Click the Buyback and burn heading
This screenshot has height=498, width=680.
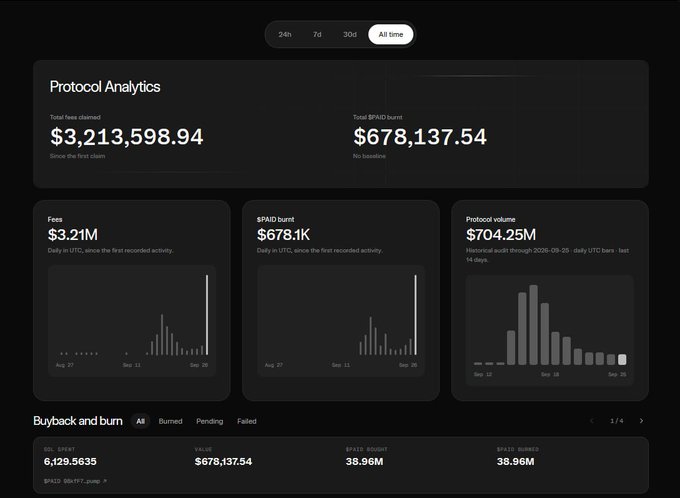(x=78, y=421)
